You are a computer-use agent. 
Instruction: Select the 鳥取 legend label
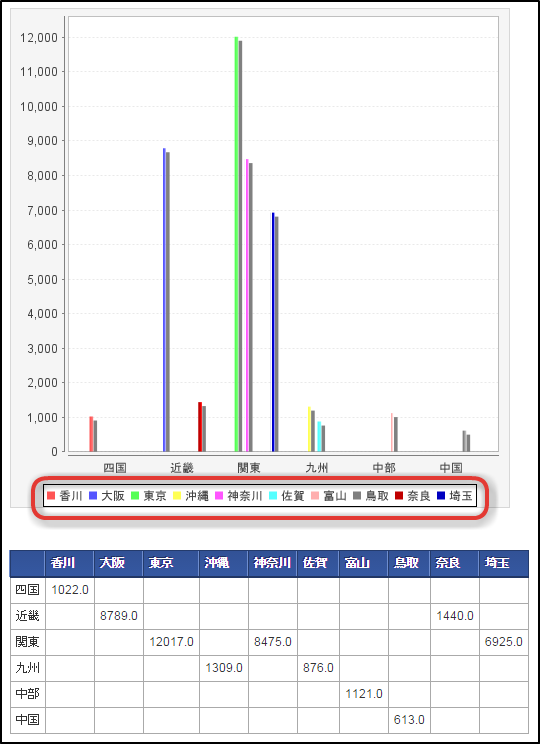(x=377, y=496)
